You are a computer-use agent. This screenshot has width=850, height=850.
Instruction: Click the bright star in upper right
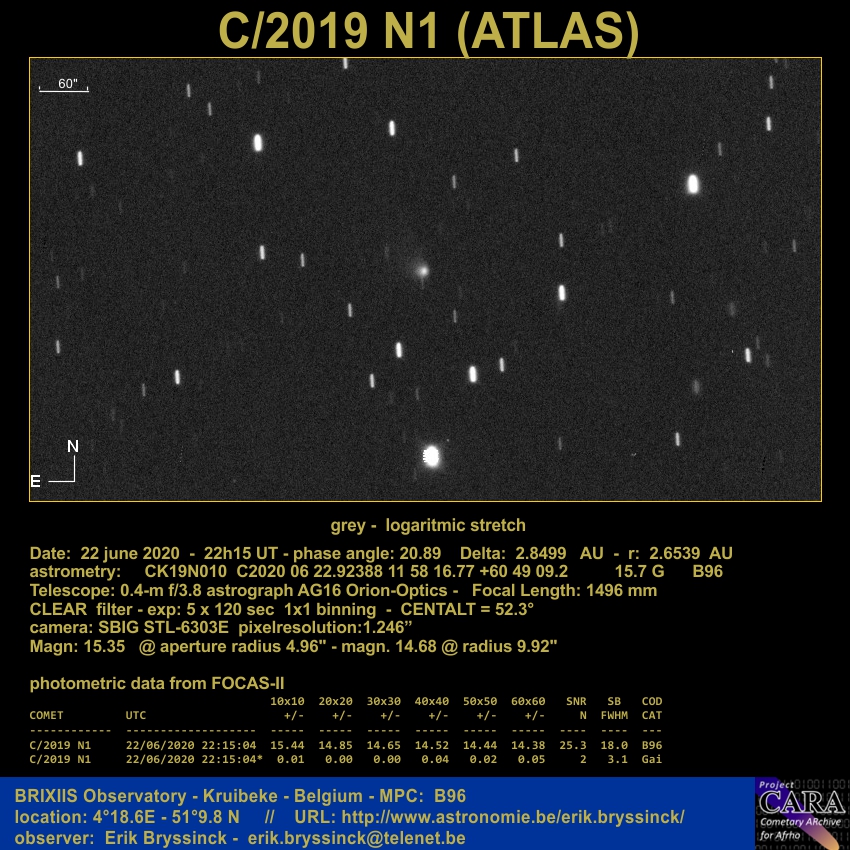(692, 184)
